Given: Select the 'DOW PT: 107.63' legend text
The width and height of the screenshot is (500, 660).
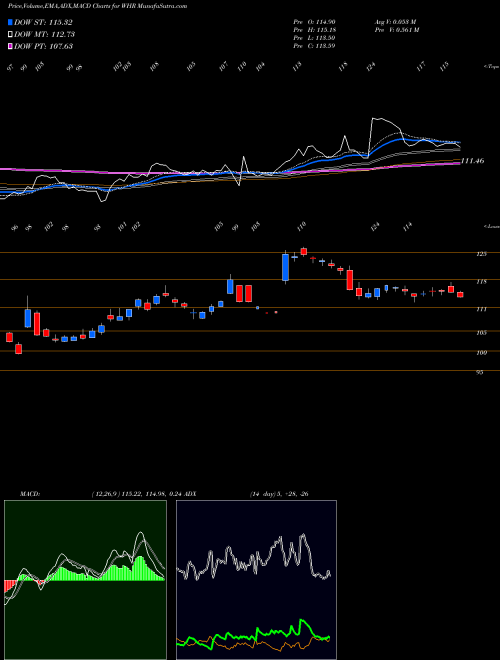Looking at the screenshot, I should [43, 46].
